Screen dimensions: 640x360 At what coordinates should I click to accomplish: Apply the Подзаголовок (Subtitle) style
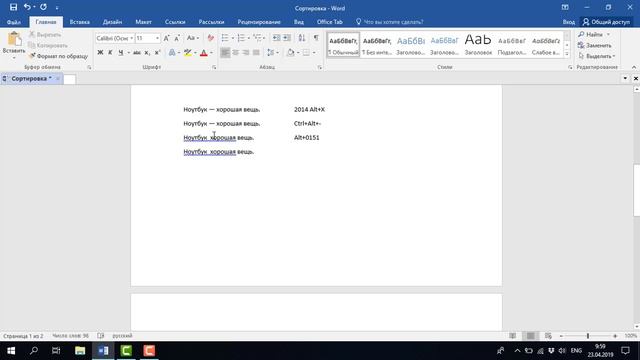click(511, 45)
